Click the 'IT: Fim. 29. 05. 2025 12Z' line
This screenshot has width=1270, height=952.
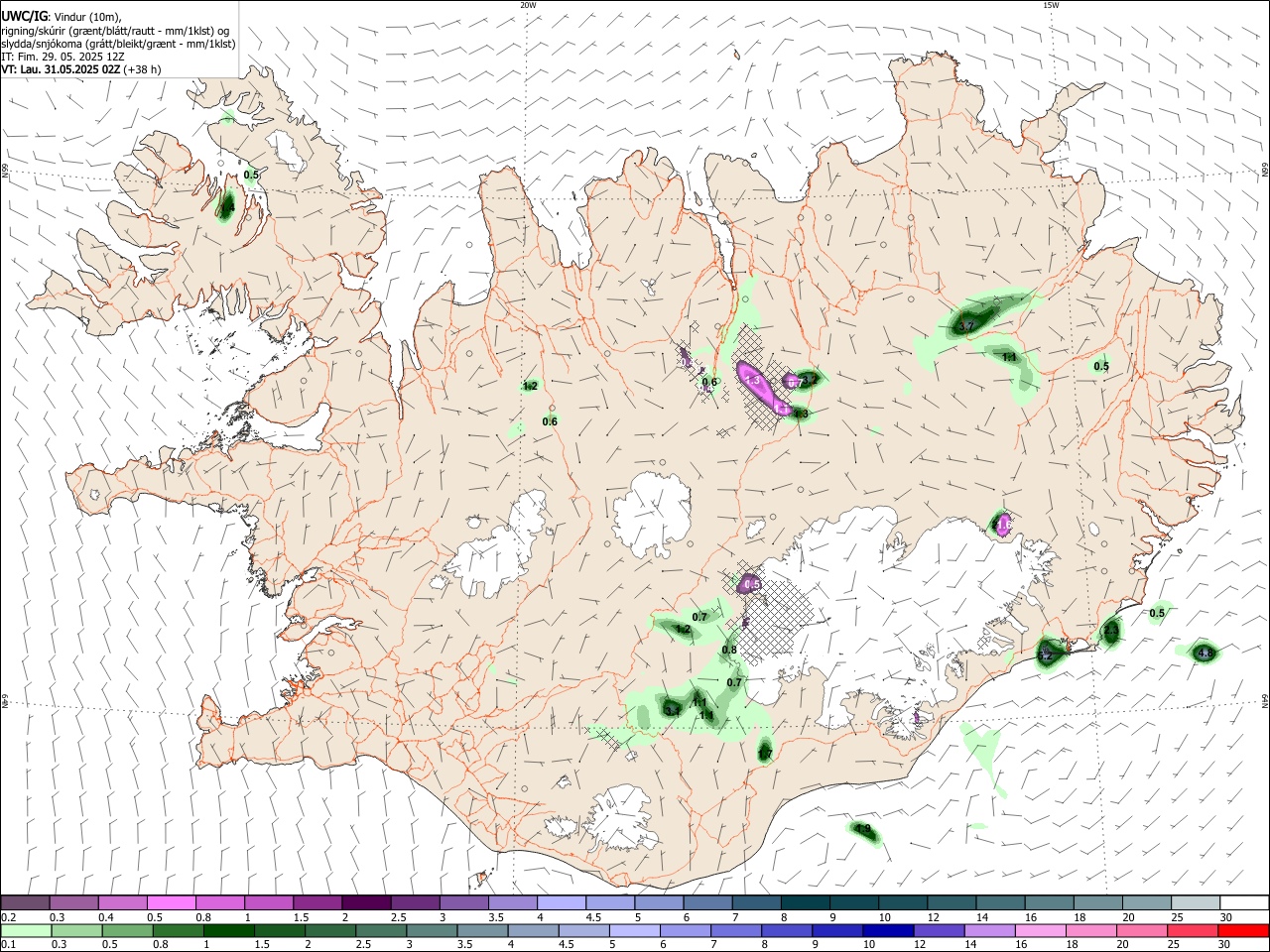pyautogui.click(x=63, y=57)
